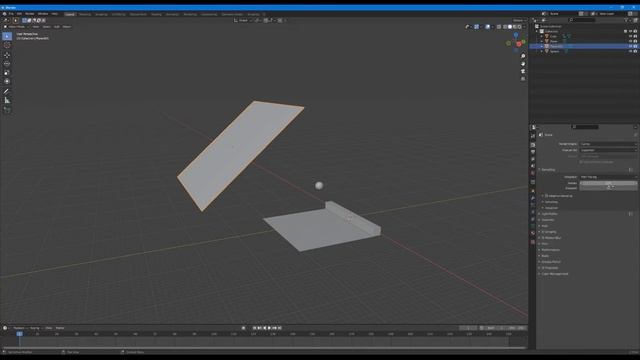640x360 pixels.
Task: Open the Feature Set dropdown
Action: point(608,150)
